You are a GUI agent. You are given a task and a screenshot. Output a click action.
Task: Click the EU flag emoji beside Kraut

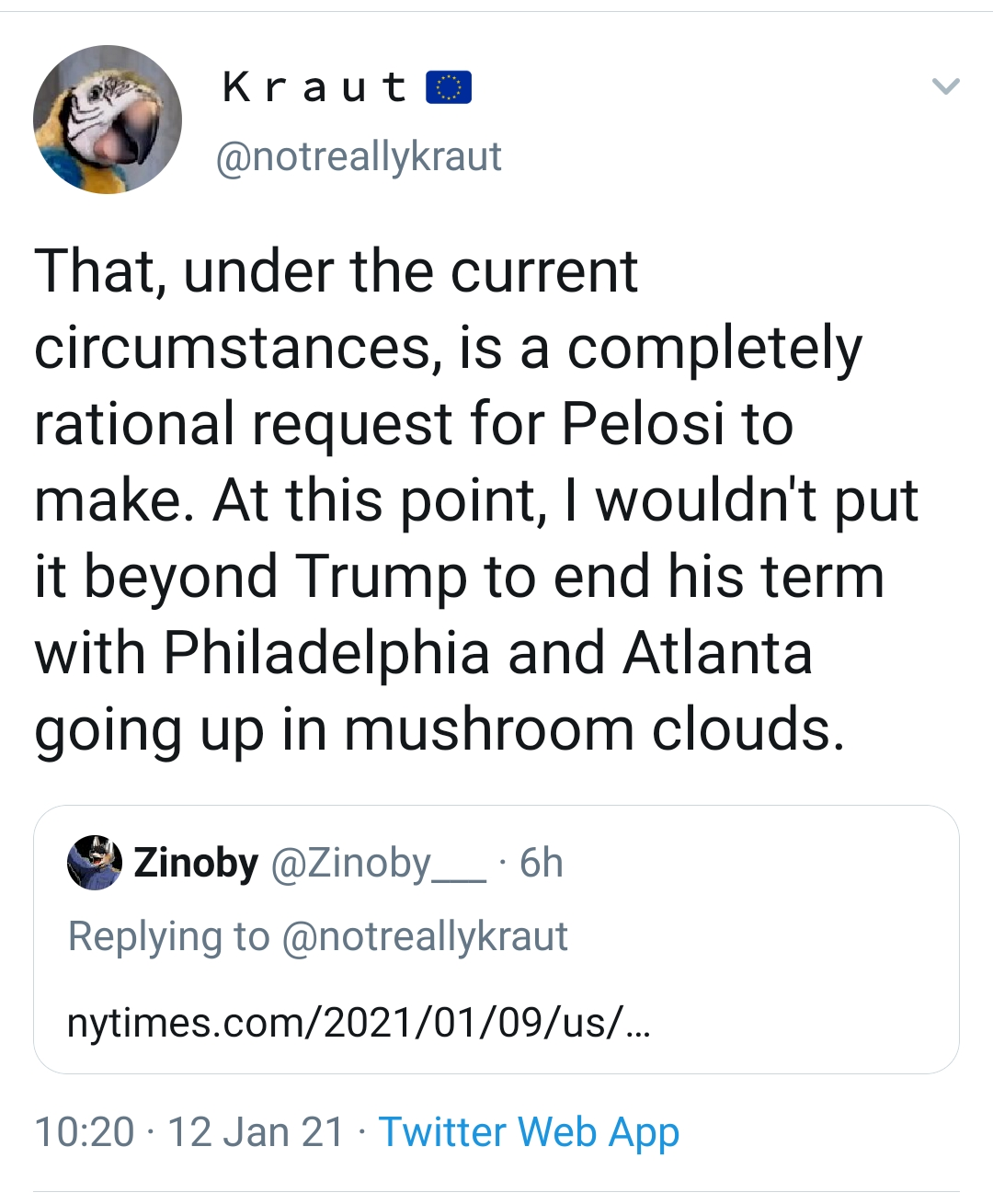[449, 87]
